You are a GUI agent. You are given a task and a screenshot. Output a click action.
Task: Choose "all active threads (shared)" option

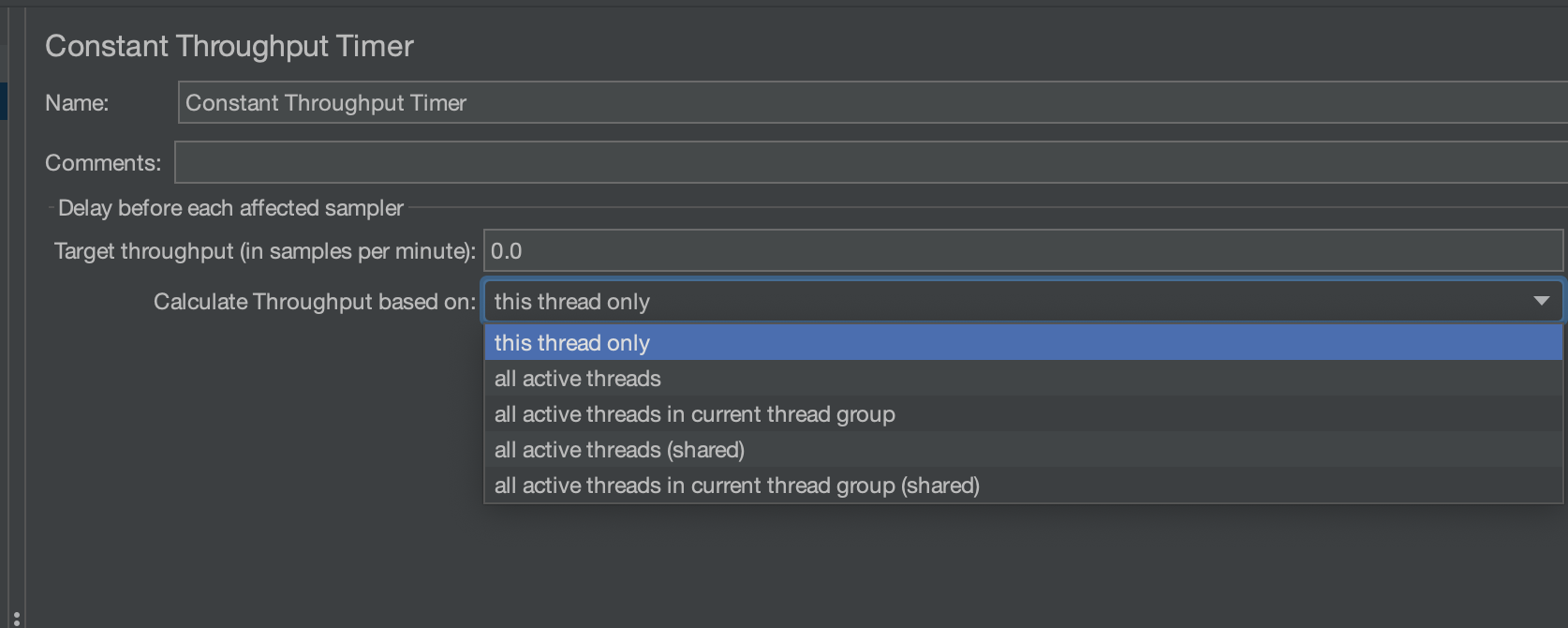pyautogui.click(x=618, y=450)
